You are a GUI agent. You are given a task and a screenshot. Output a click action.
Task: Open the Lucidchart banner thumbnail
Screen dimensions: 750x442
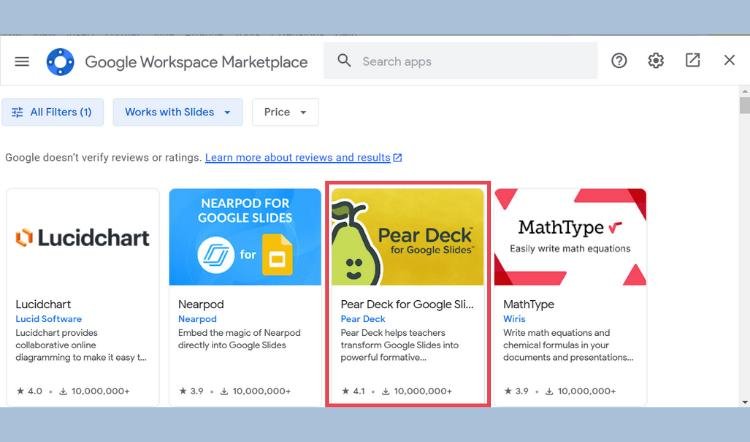coord(83,237)
